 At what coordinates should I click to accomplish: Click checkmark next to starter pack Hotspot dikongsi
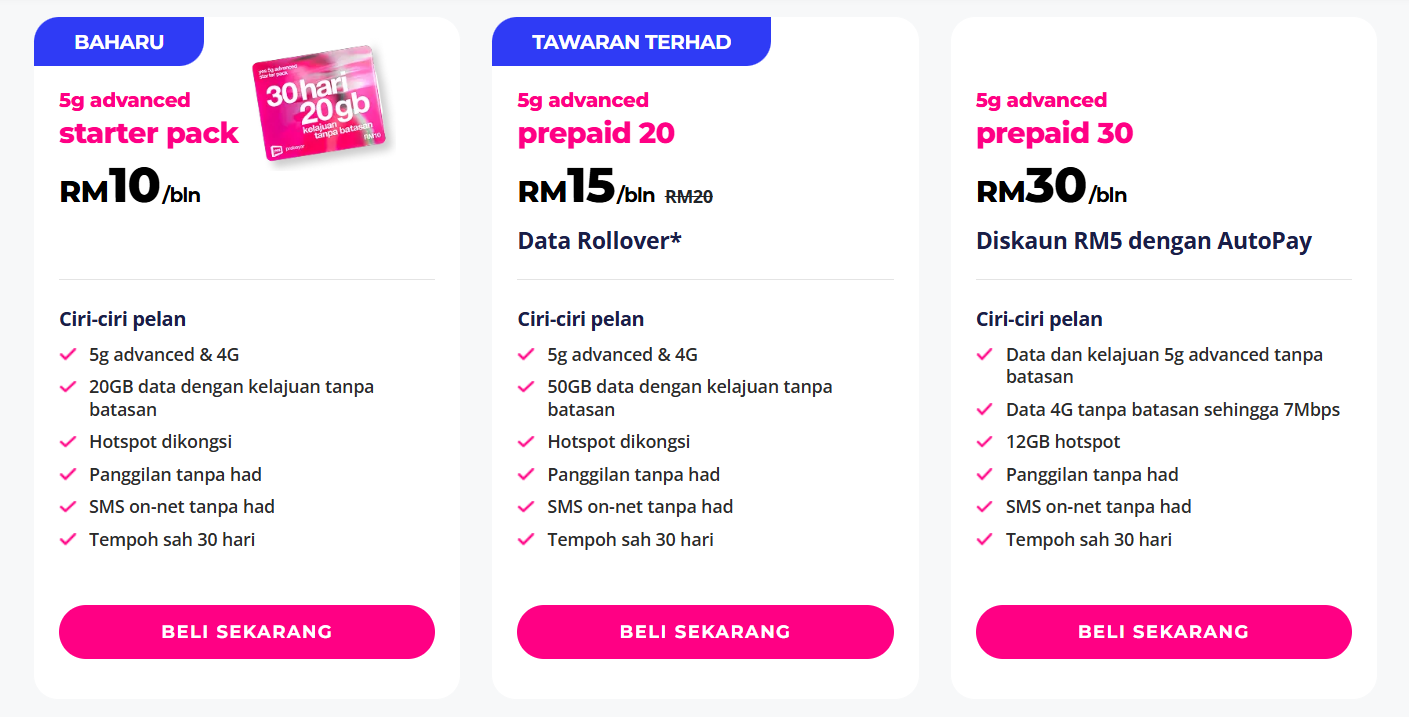point(68,442)
